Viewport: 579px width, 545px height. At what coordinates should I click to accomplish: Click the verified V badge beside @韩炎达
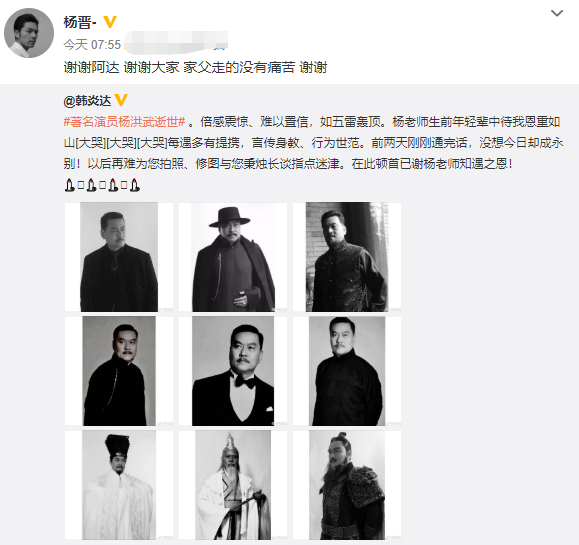click(121, 100)
